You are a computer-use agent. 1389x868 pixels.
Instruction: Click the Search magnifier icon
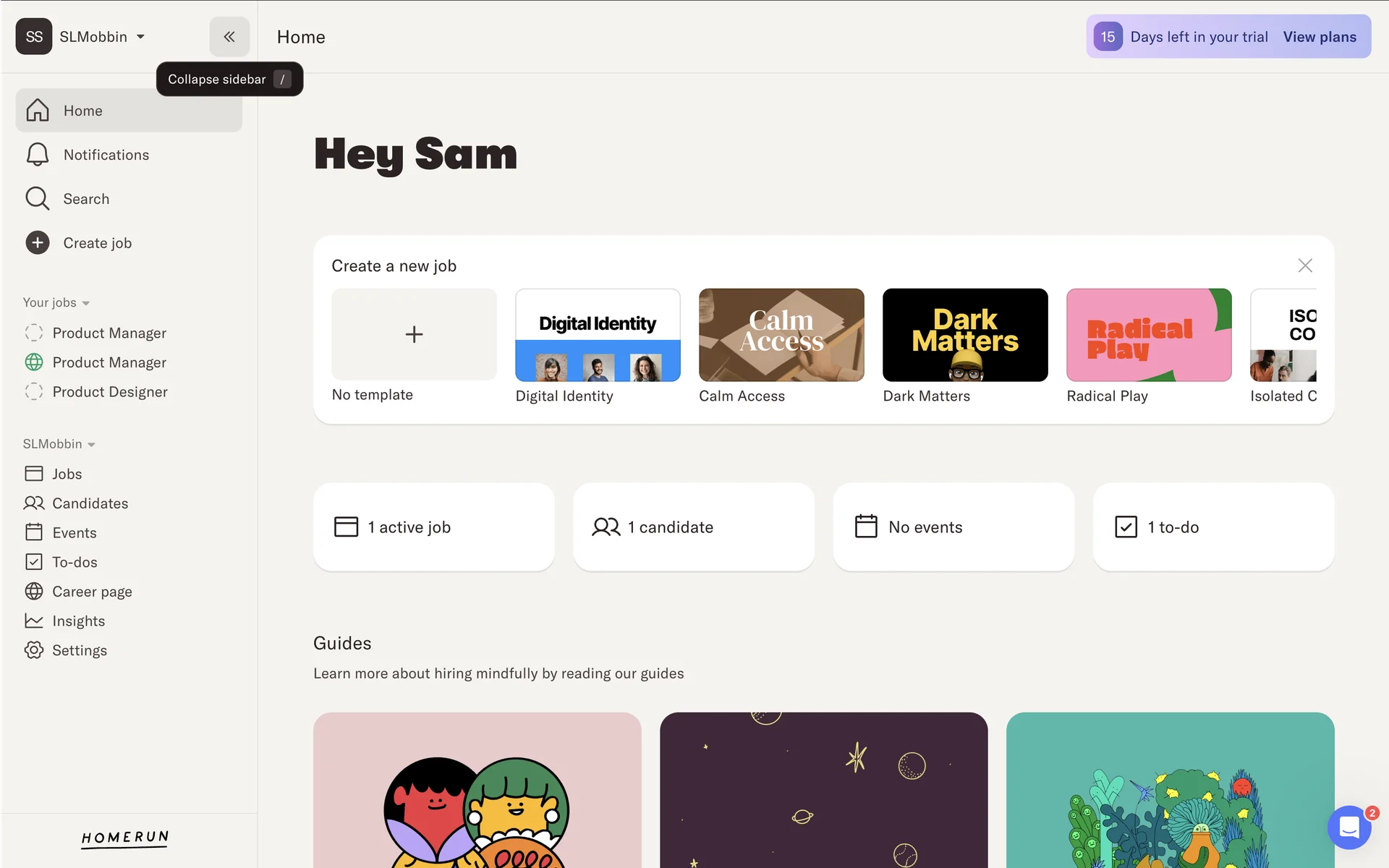pos(38,199)
